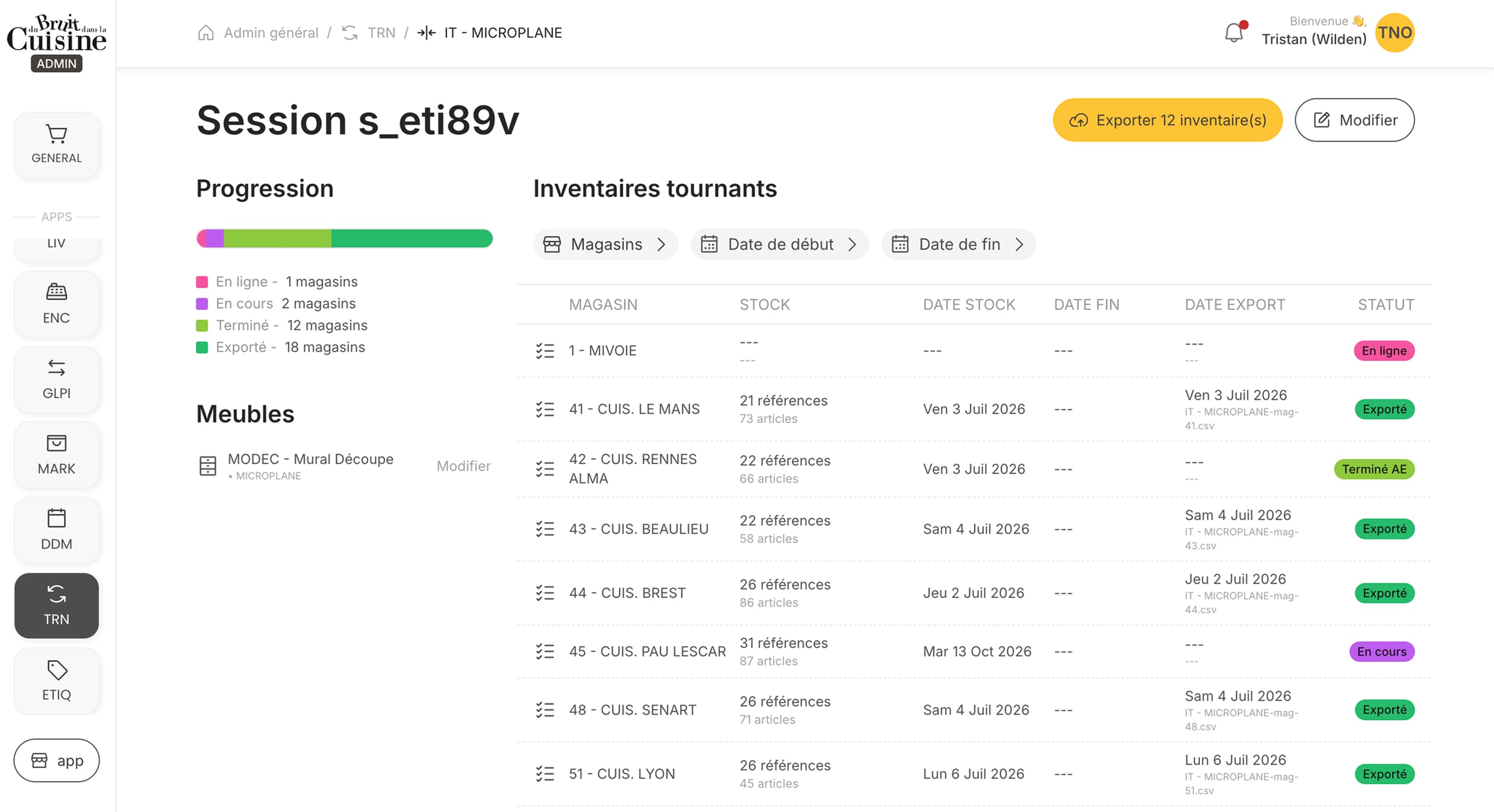Viewport: 1494px width, 812px height.
Task: Open the GLPI transfer app
Action: (56, 379)
